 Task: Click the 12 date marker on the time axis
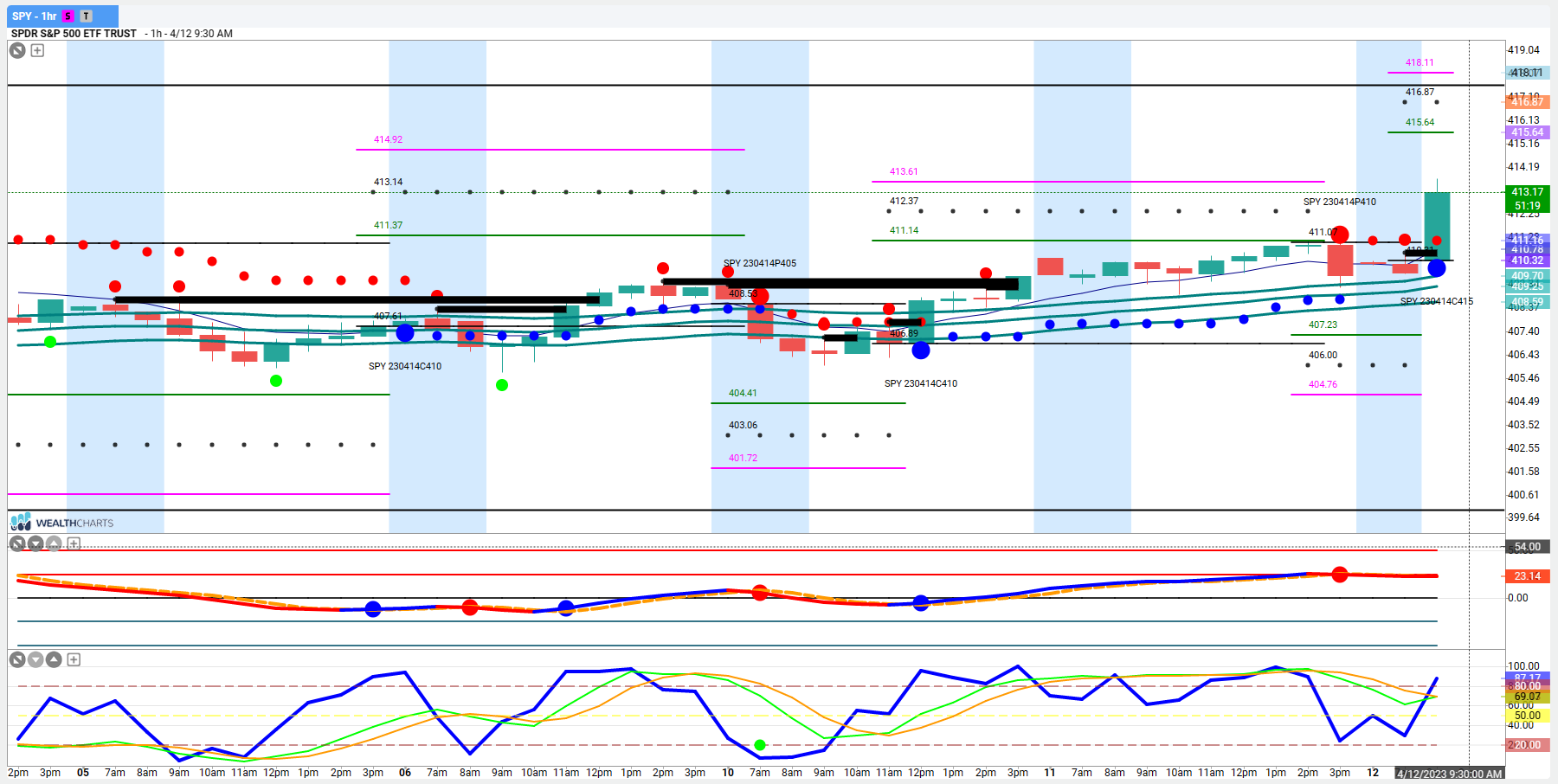tap(1373, 773)
